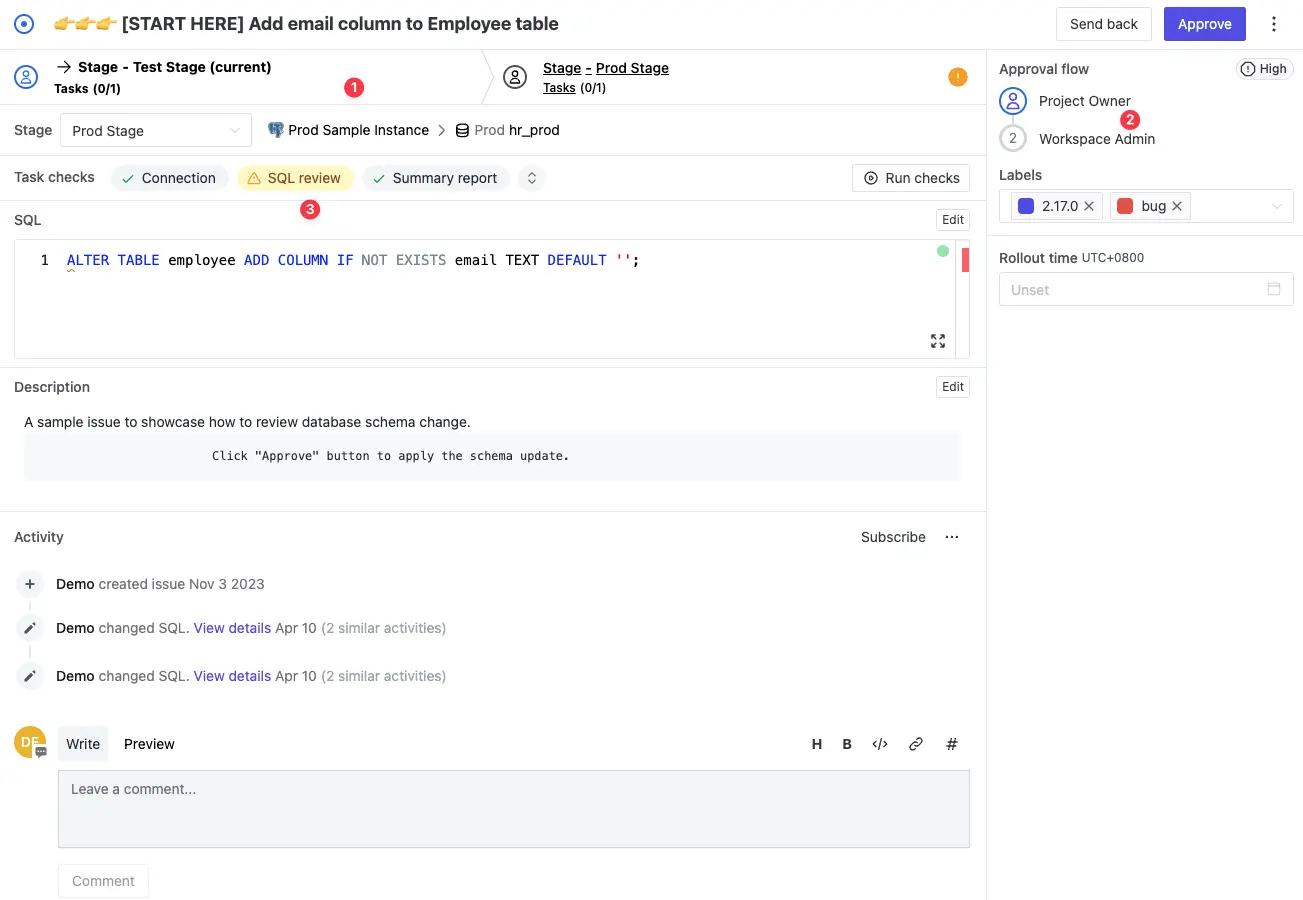
Task: Click the orange warning icon on Prod Stage
Action: 957,77
